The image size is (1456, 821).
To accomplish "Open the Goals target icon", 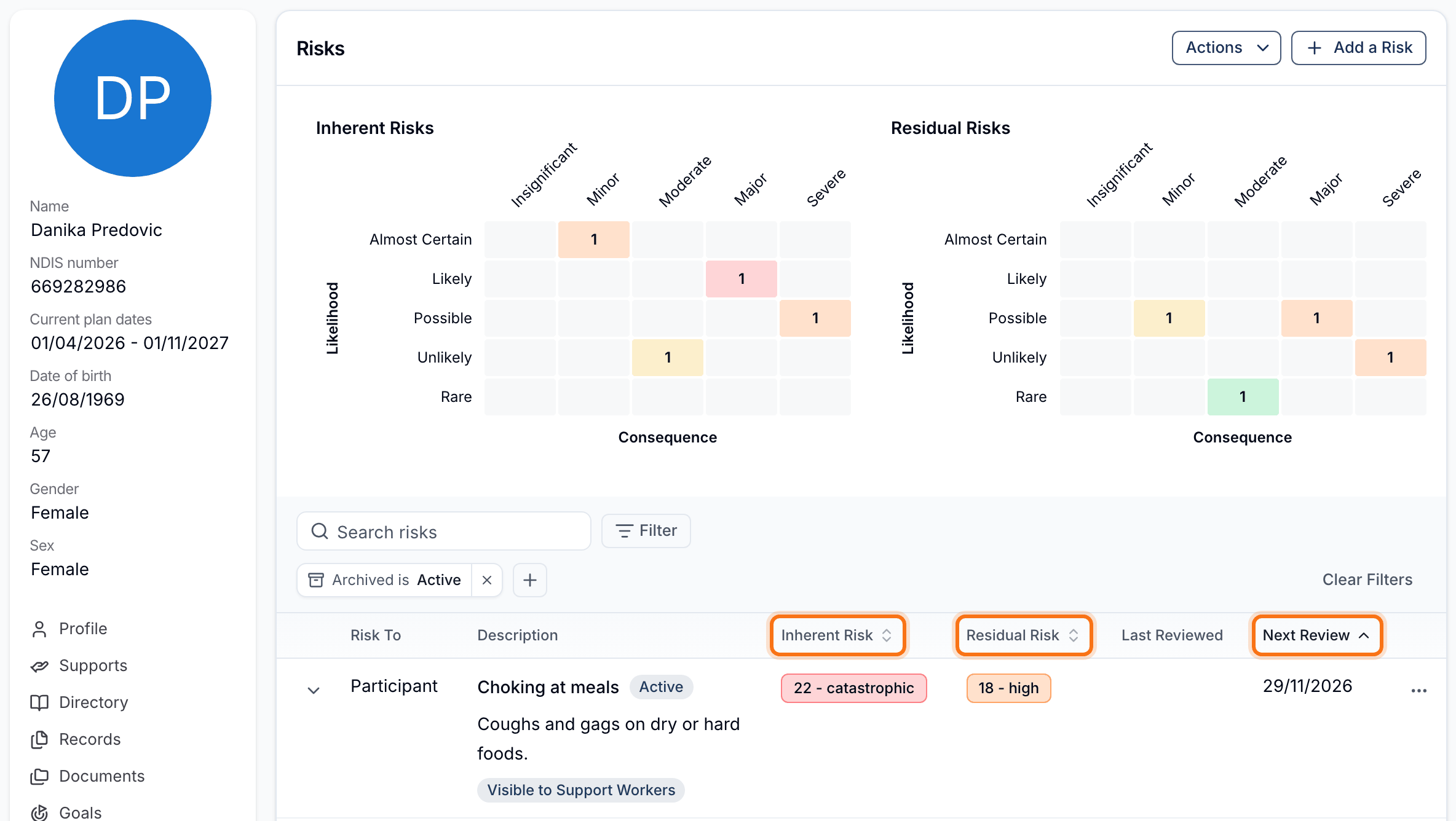I will (x=39, y=812).
